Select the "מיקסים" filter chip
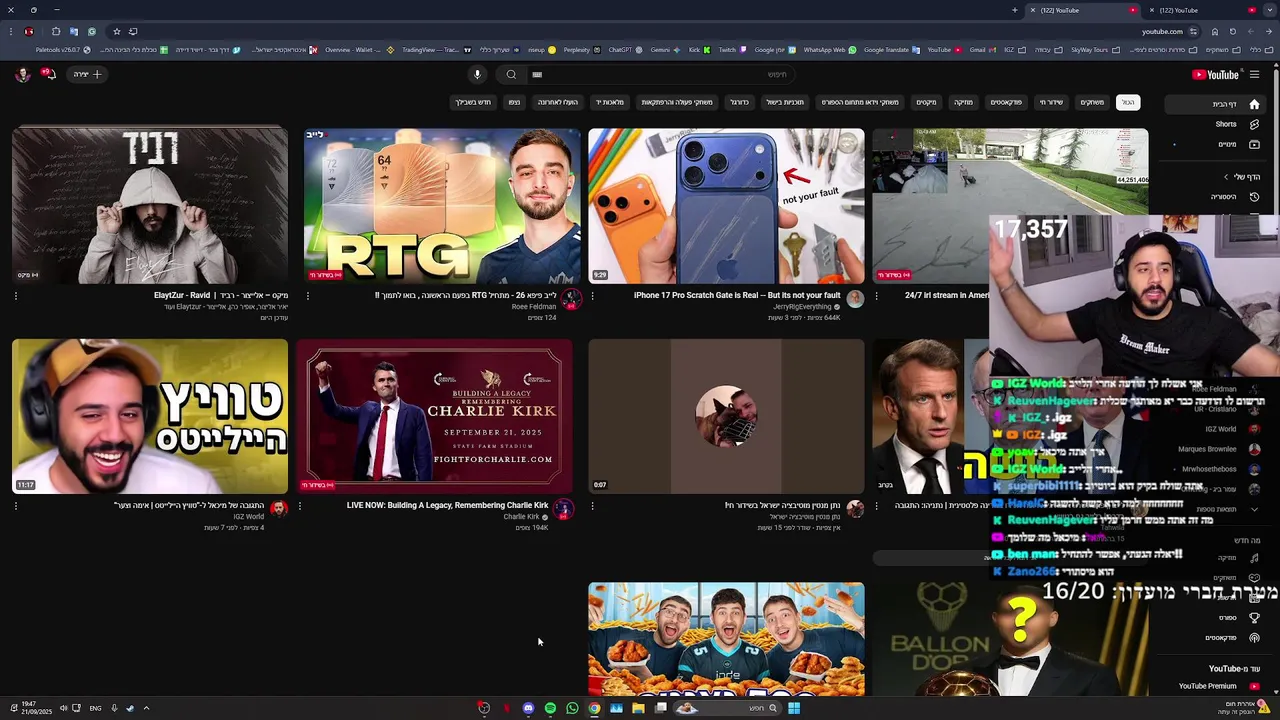Viewport: 1280px width, 720px height. coord(927,102)
